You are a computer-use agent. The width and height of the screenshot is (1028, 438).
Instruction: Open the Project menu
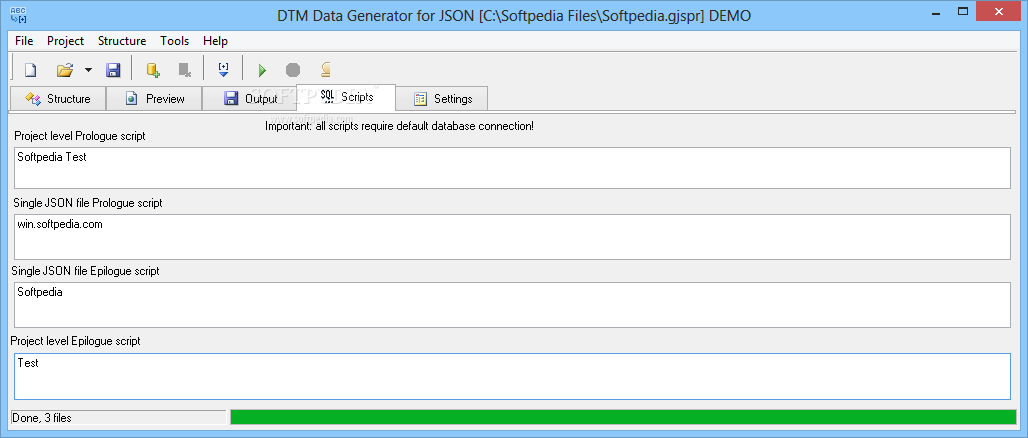(x=66, y=41)
